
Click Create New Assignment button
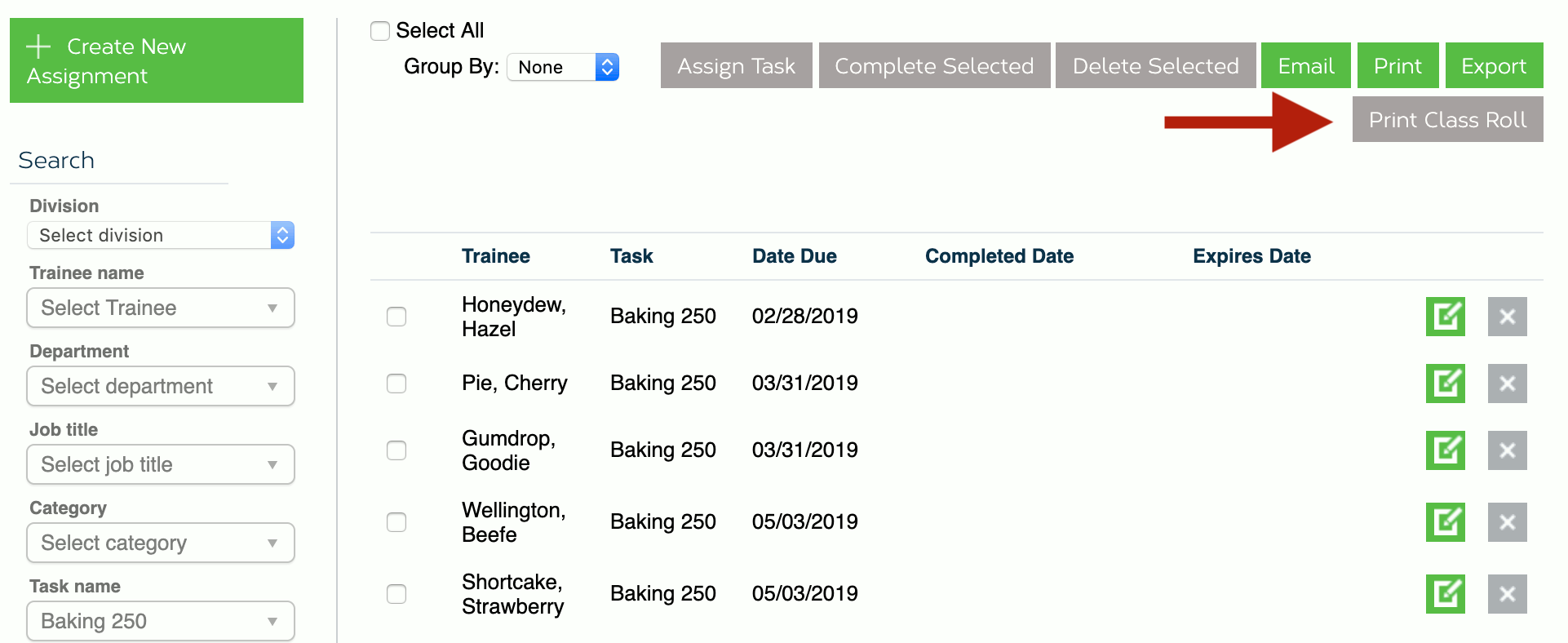(x=157, y=60)
